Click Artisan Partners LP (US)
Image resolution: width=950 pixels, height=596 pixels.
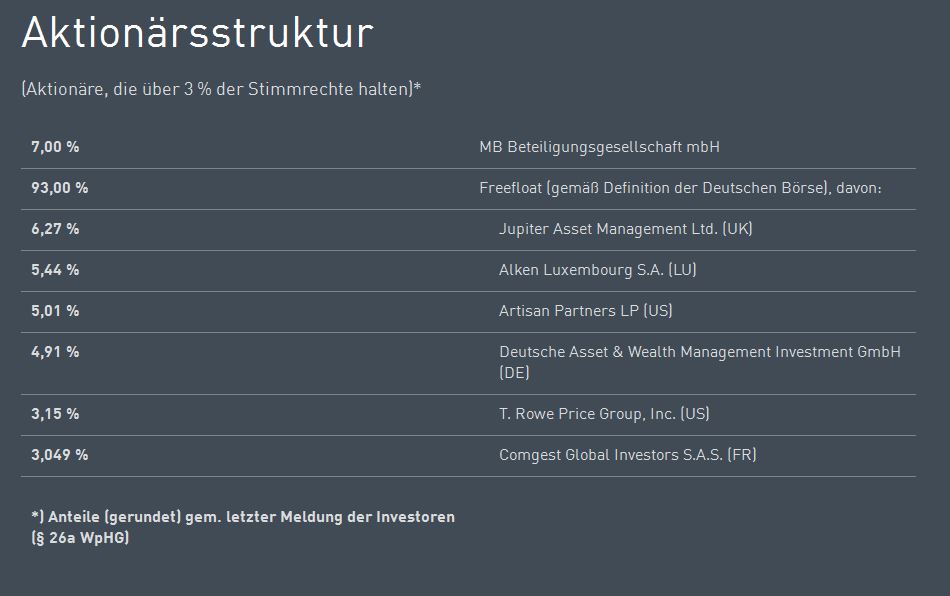tap(585, 311)
